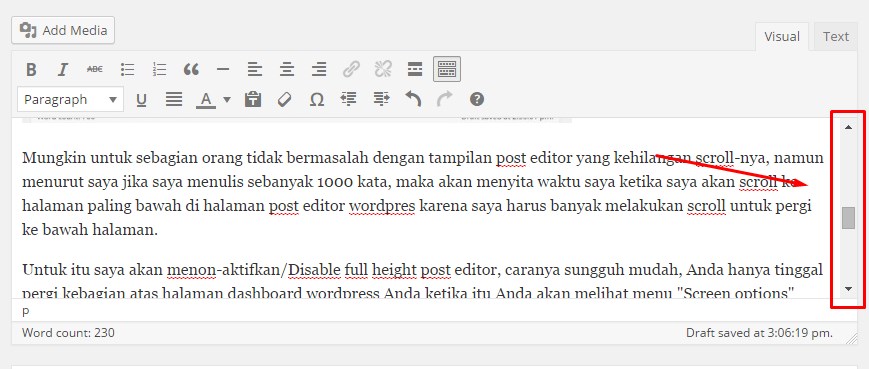This screenshot has height=369, width=869.
Task: Align text center
Action: tap(287, 69)
